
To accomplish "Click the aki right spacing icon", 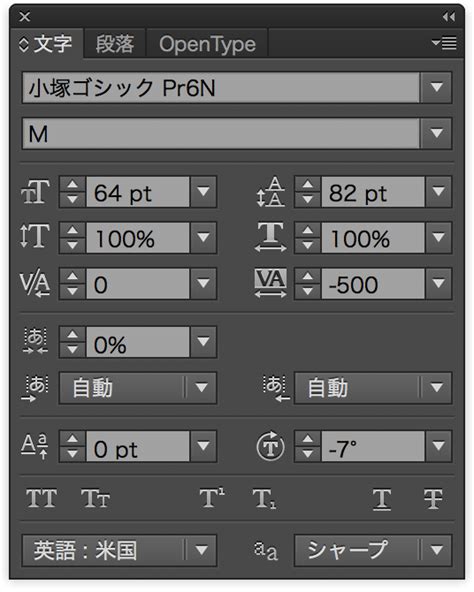I will (x=276, y=388).
